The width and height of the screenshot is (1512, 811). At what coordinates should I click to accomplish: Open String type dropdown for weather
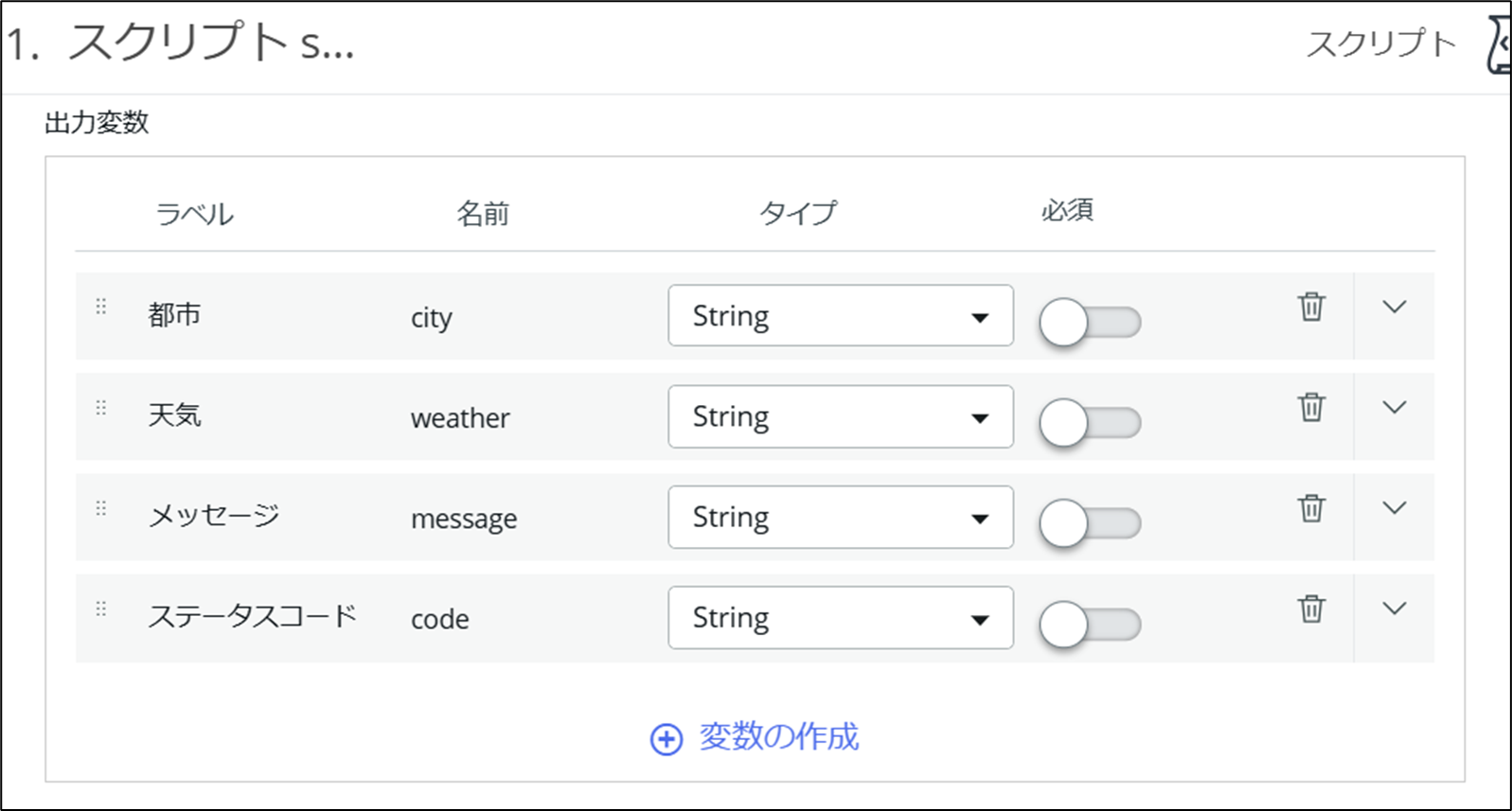tap(841, 416)
